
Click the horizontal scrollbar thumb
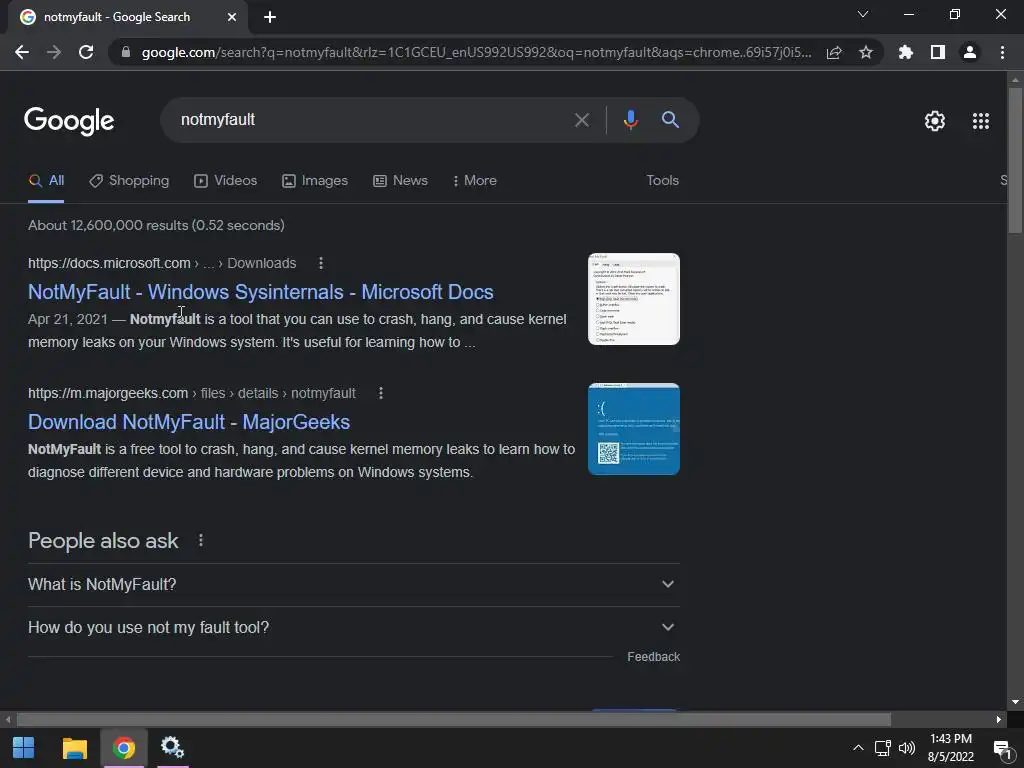point(454,720)
